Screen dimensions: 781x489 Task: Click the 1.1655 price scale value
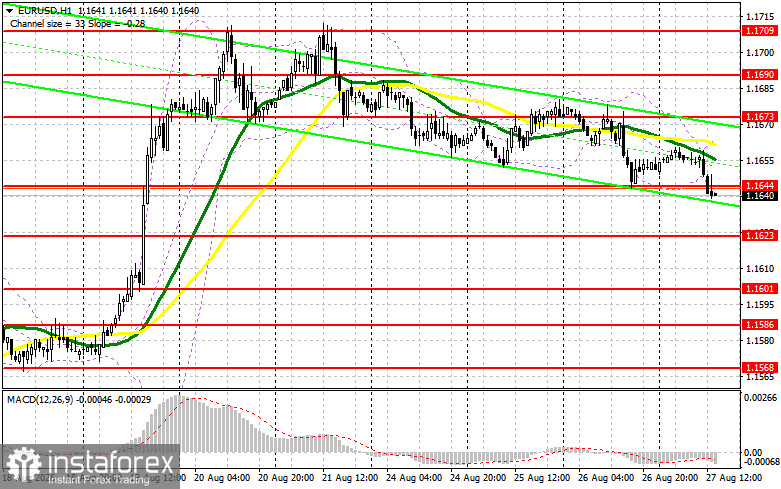point(760,161)
